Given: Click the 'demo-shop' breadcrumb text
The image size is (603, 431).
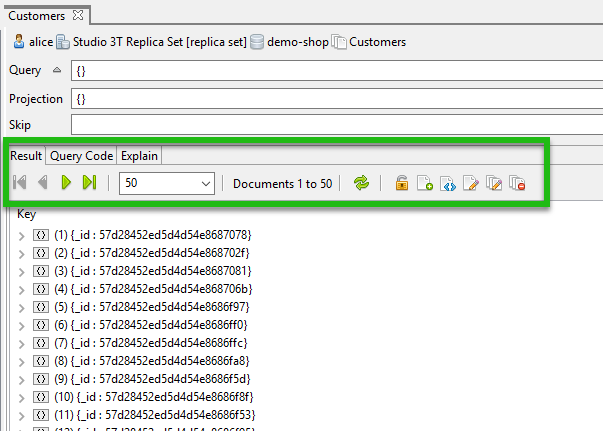Looking at the screenshot, I should [298, 42].
